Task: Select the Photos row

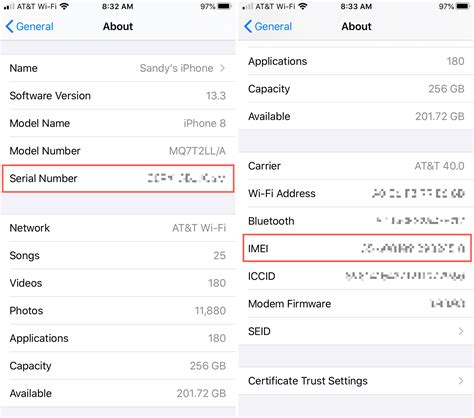Action: (x=118, y=311)
